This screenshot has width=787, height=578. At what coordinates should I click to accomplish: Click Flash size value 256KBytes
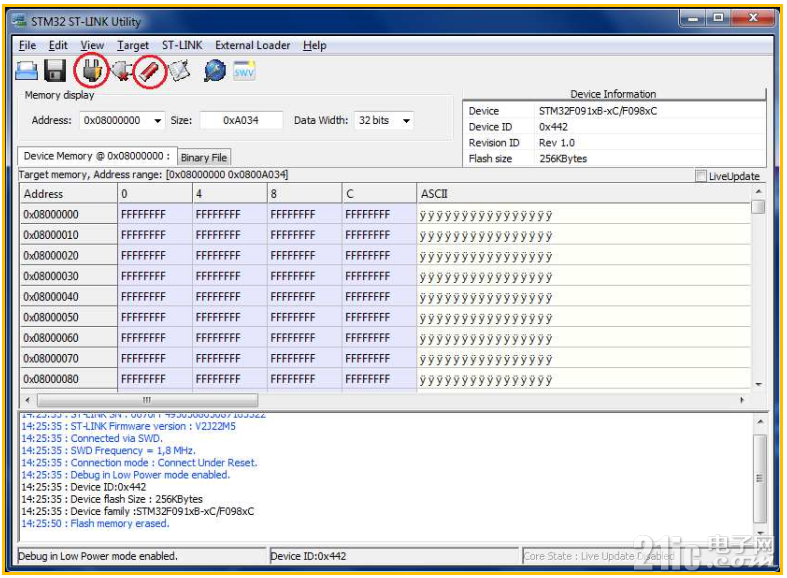tap(563, 159)
